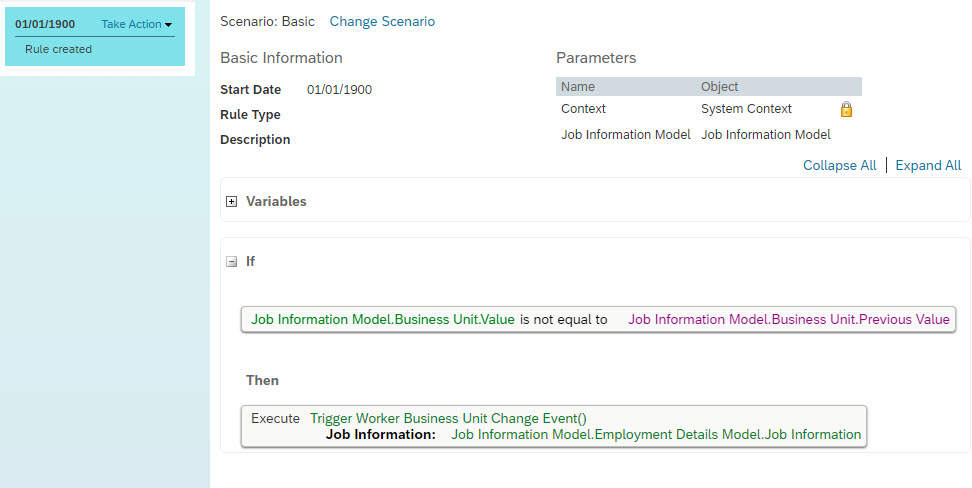Click Business Unit.Value left expression
972x488 pixels.
click(382, 319)
